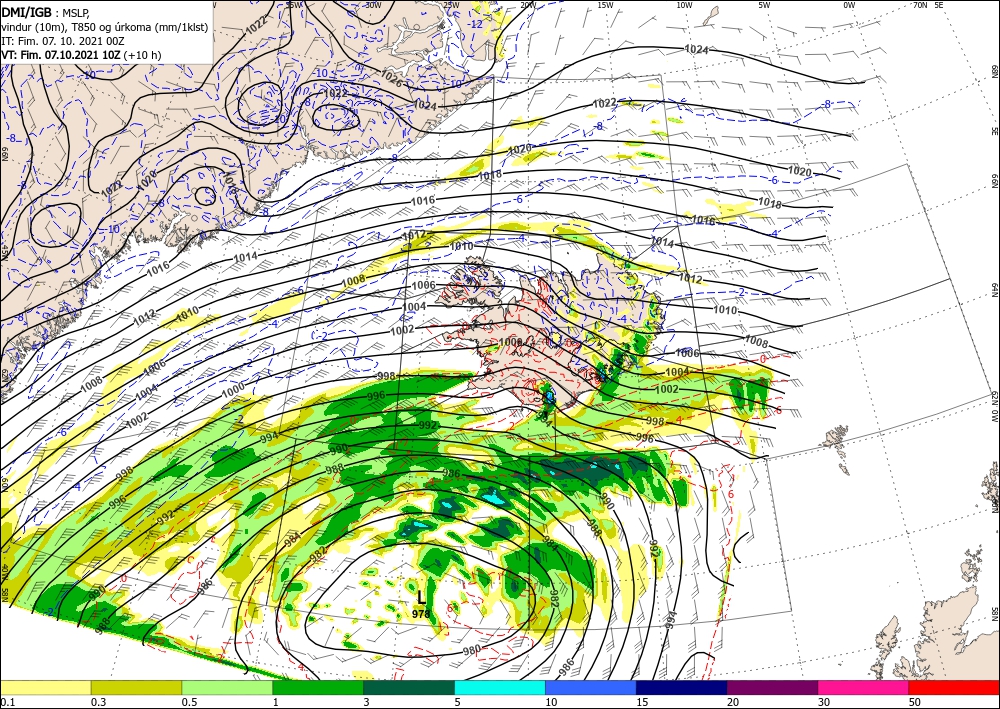
Task: Select the green 1–3 legend color band
Action: tap(318, 687)
